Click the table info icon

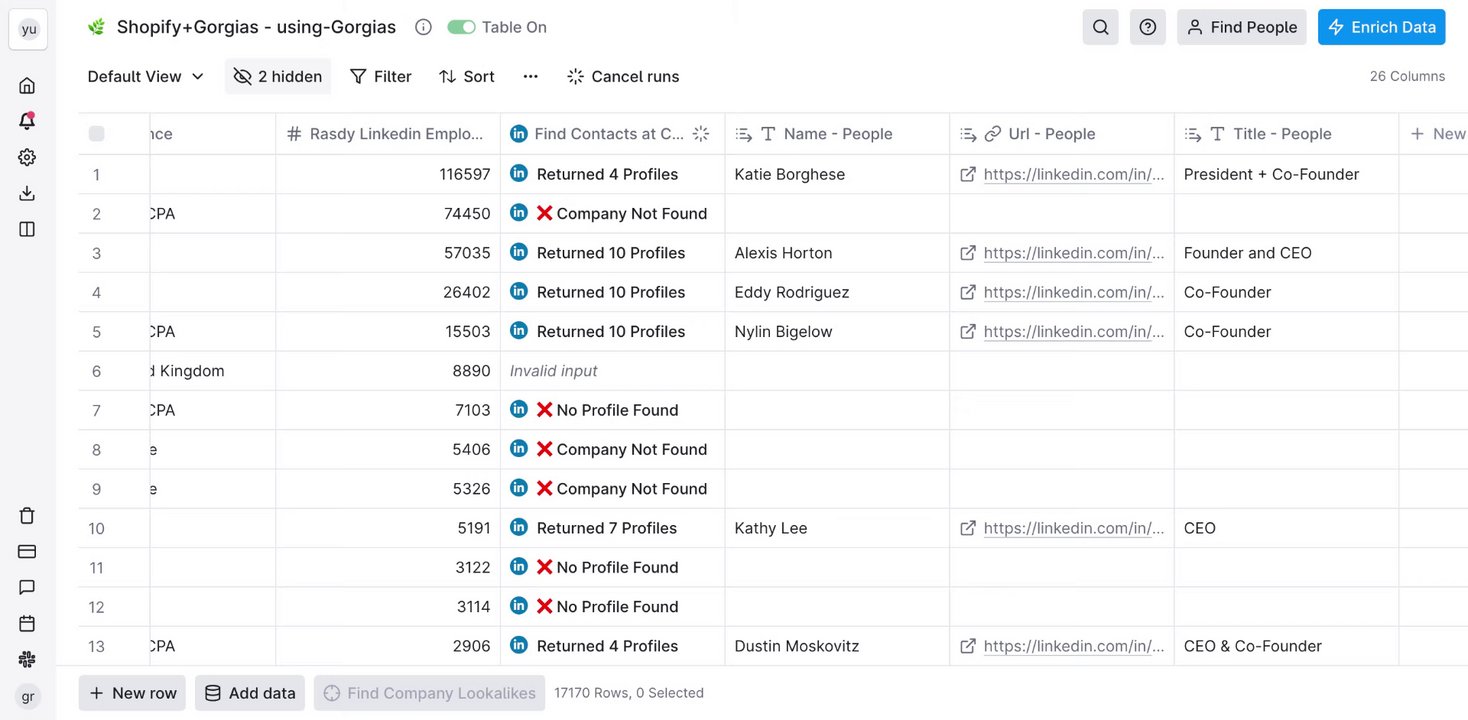click(x=423, y=27)
